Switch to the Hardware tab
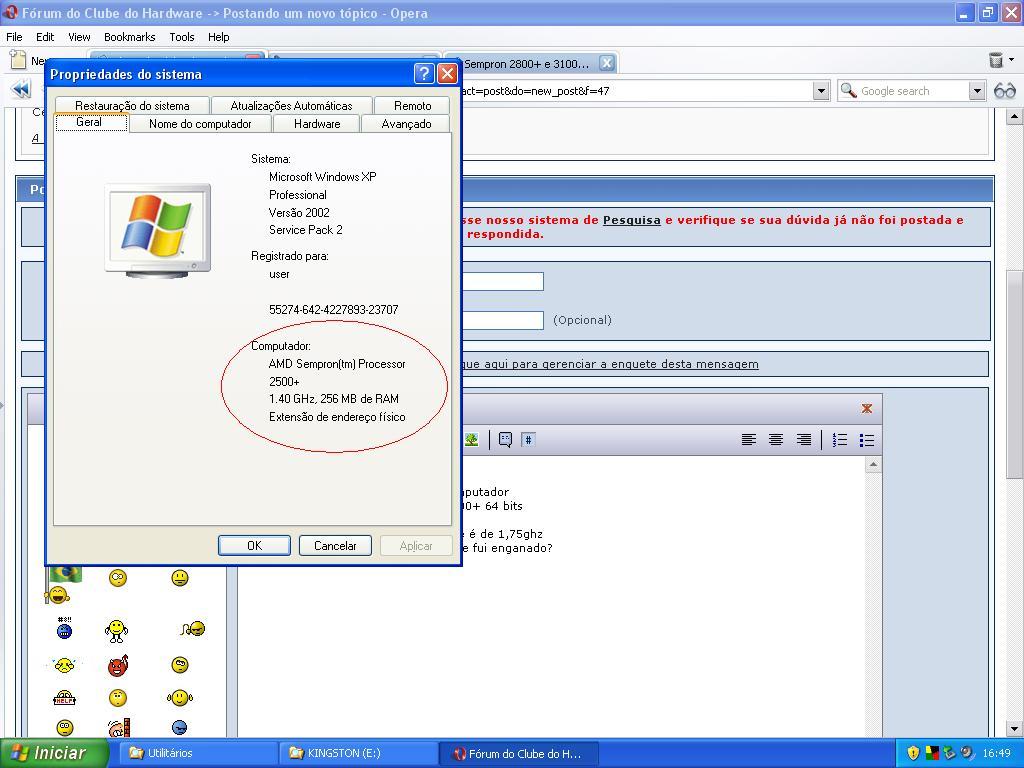Image resolution: width=1024 pixels, height=768 pixels. pyautogui.click(x=317, y=123)
